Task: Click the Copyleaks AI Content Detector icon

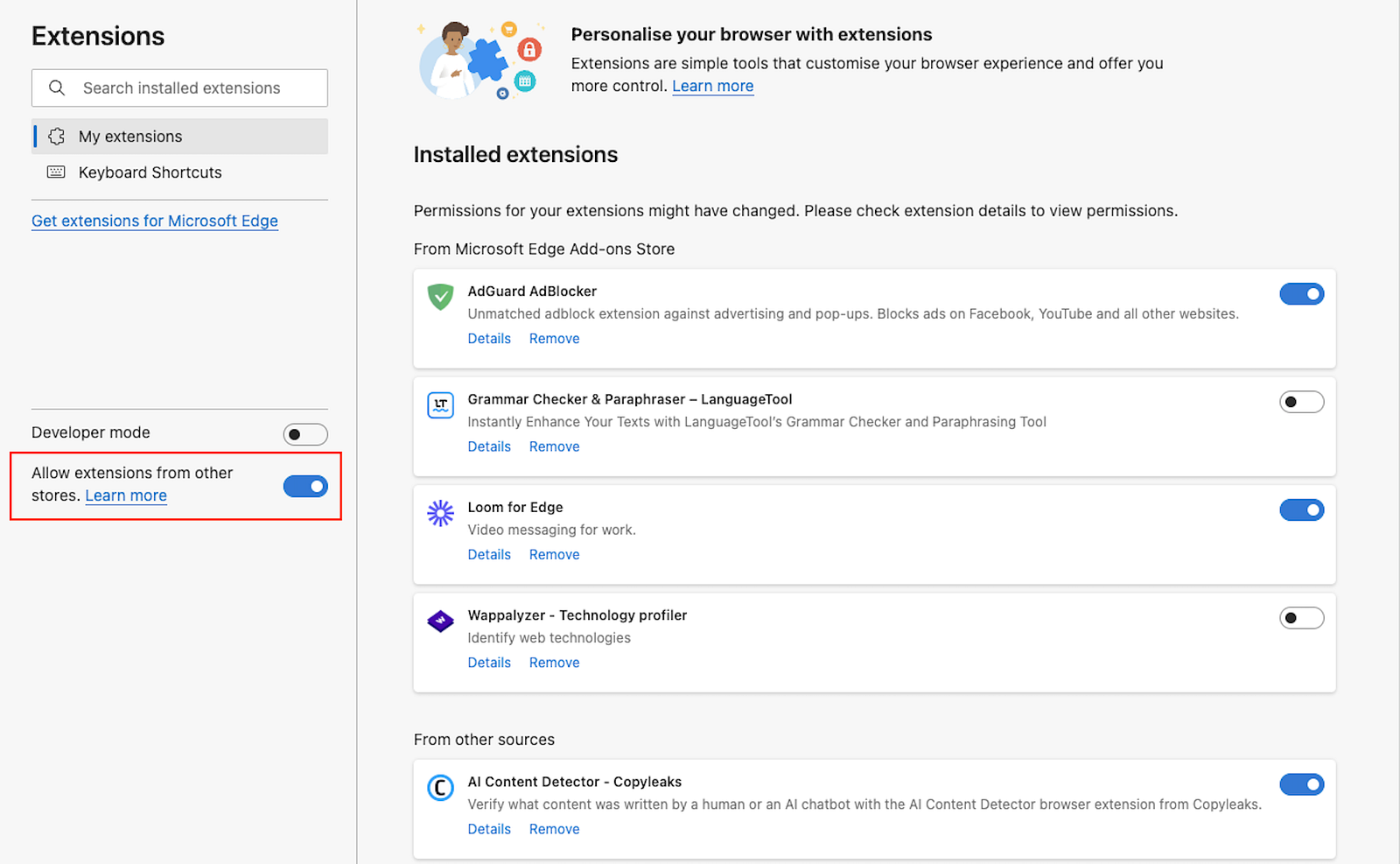Action: pyautogui.click(x=440, y=788)
